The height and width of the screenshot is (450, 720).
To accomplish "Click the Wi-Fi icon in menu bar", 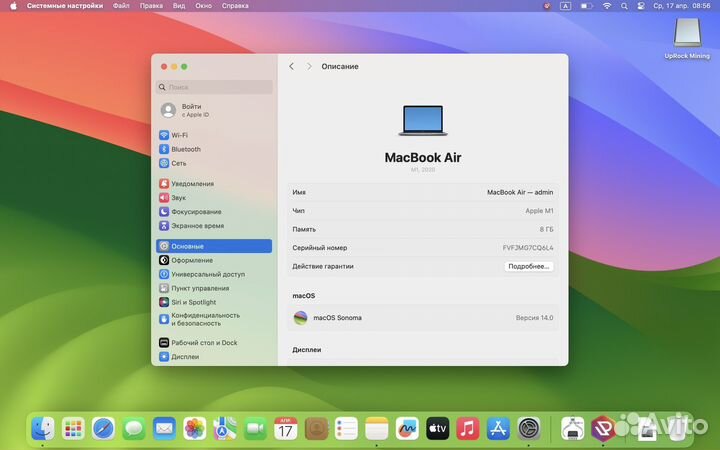I will pyautogui.click(x=607, y=6).
